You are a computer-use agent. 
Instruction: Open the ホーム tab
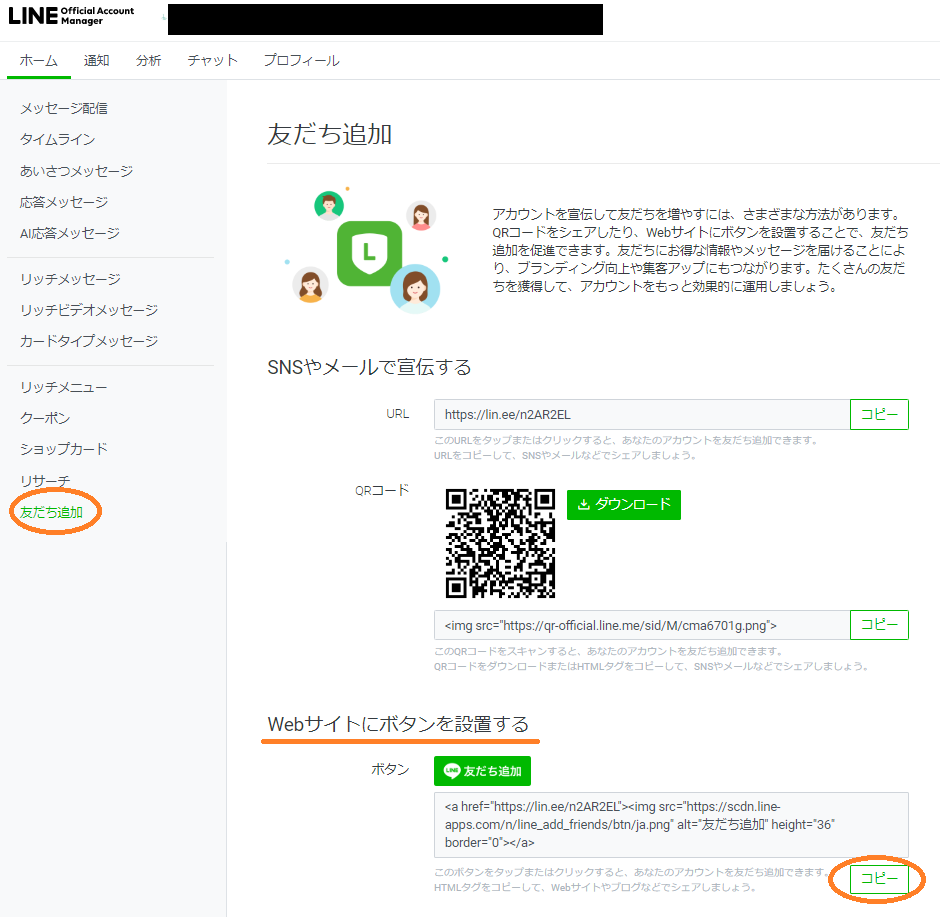pyautogui.click(x=38, y=61)
